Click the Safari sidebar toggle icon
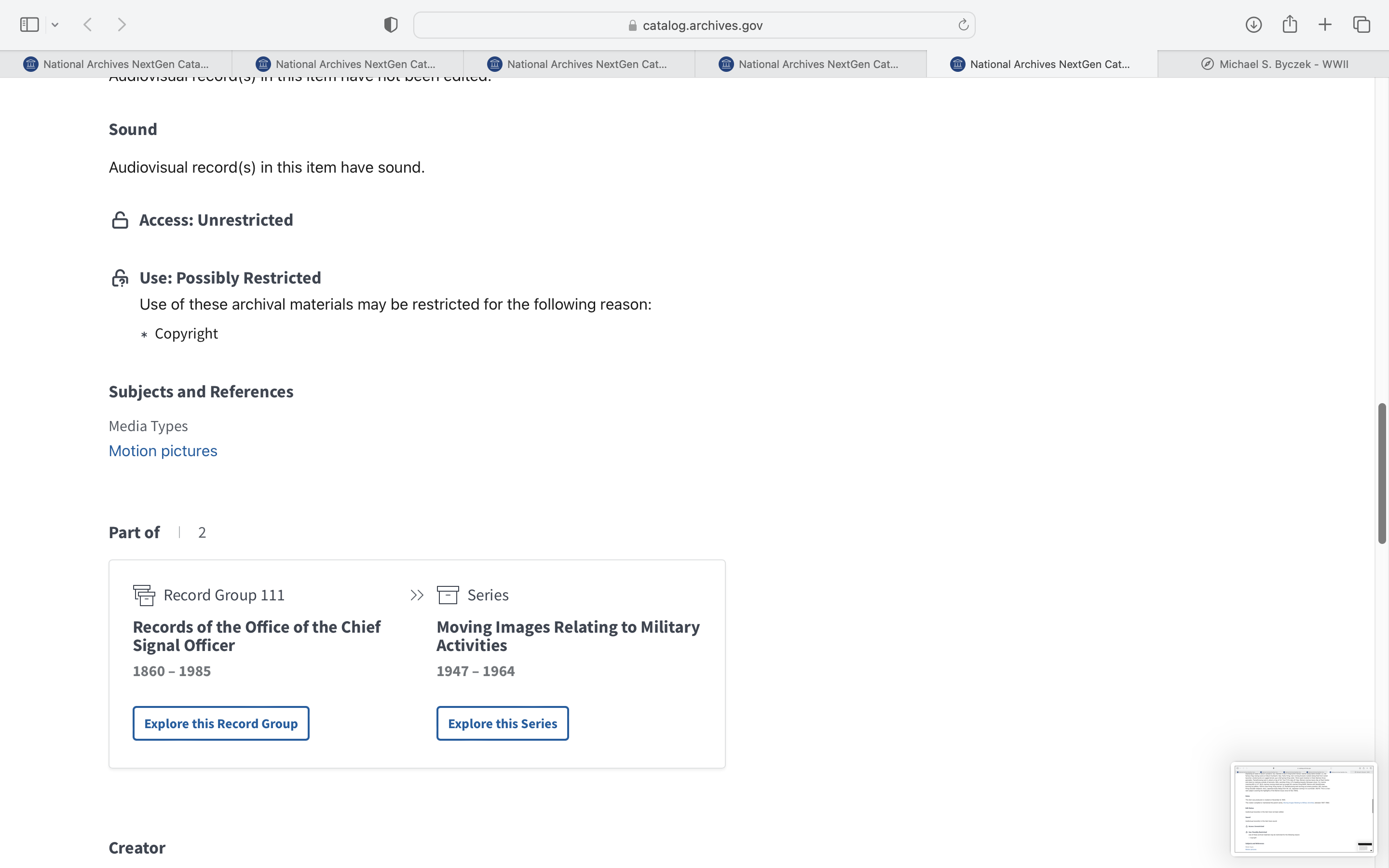1389x868 pixels. tap(29, 25)
